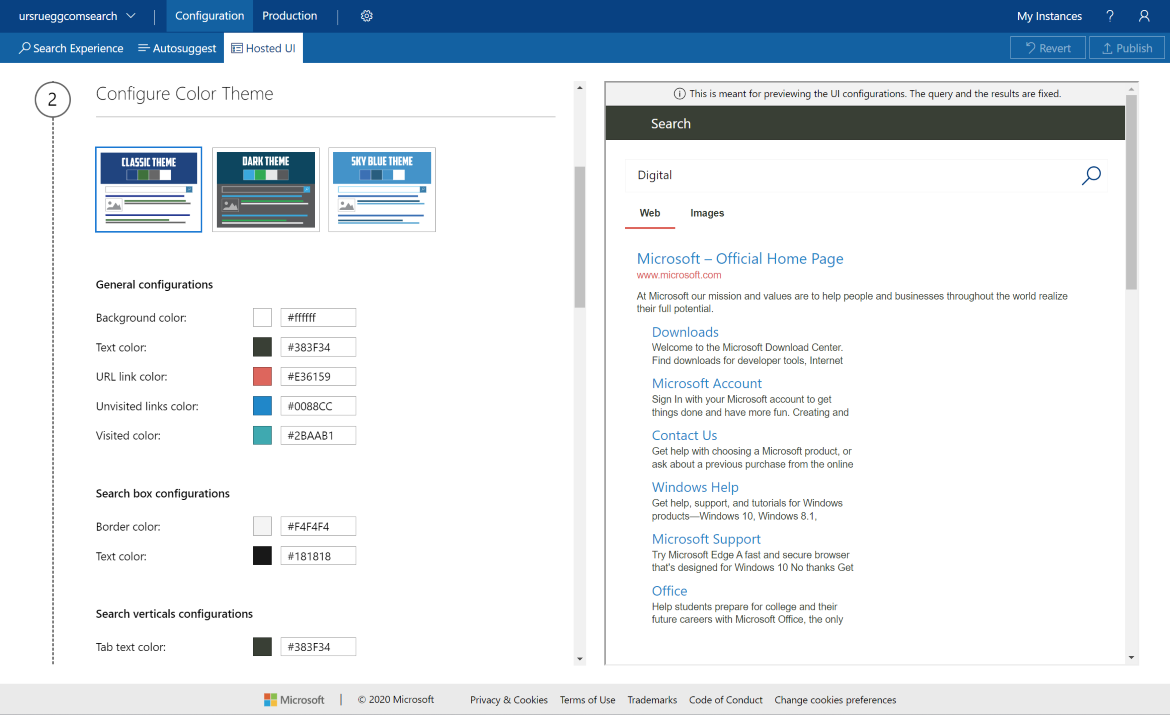Screen dimensions: 1170x715
Task: Open Microsoft – Official Home Page result
Action: pyautogui.click(x=739, y=259)
